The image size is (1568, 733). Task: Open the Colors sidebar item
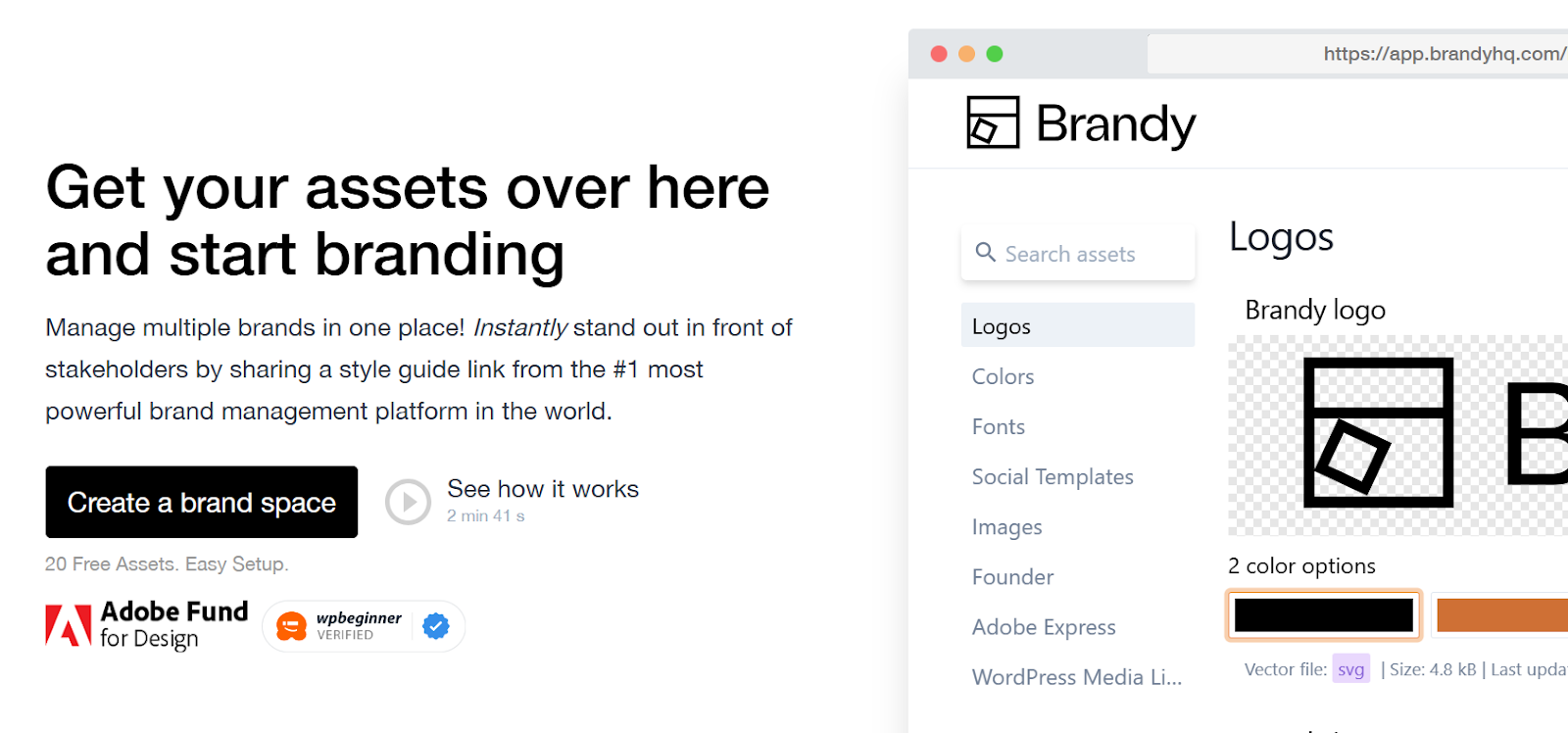click(x=1003, y=376)
